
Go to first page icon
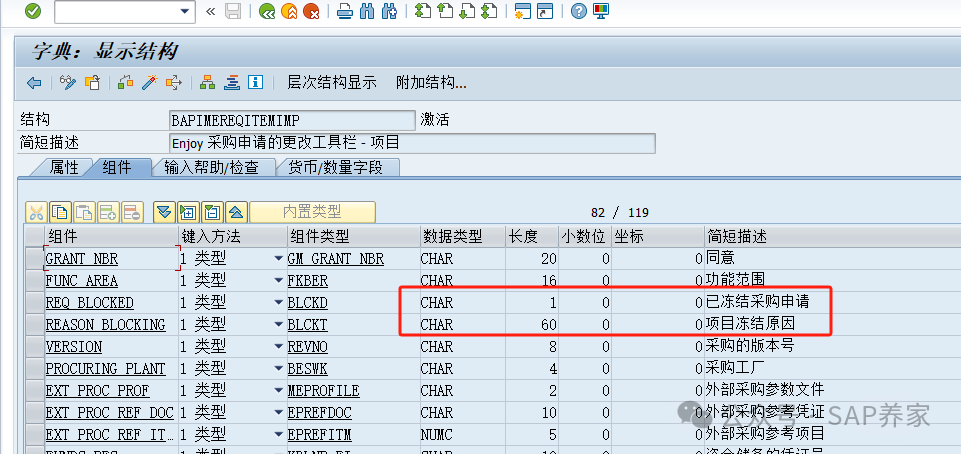pos(422,11)
